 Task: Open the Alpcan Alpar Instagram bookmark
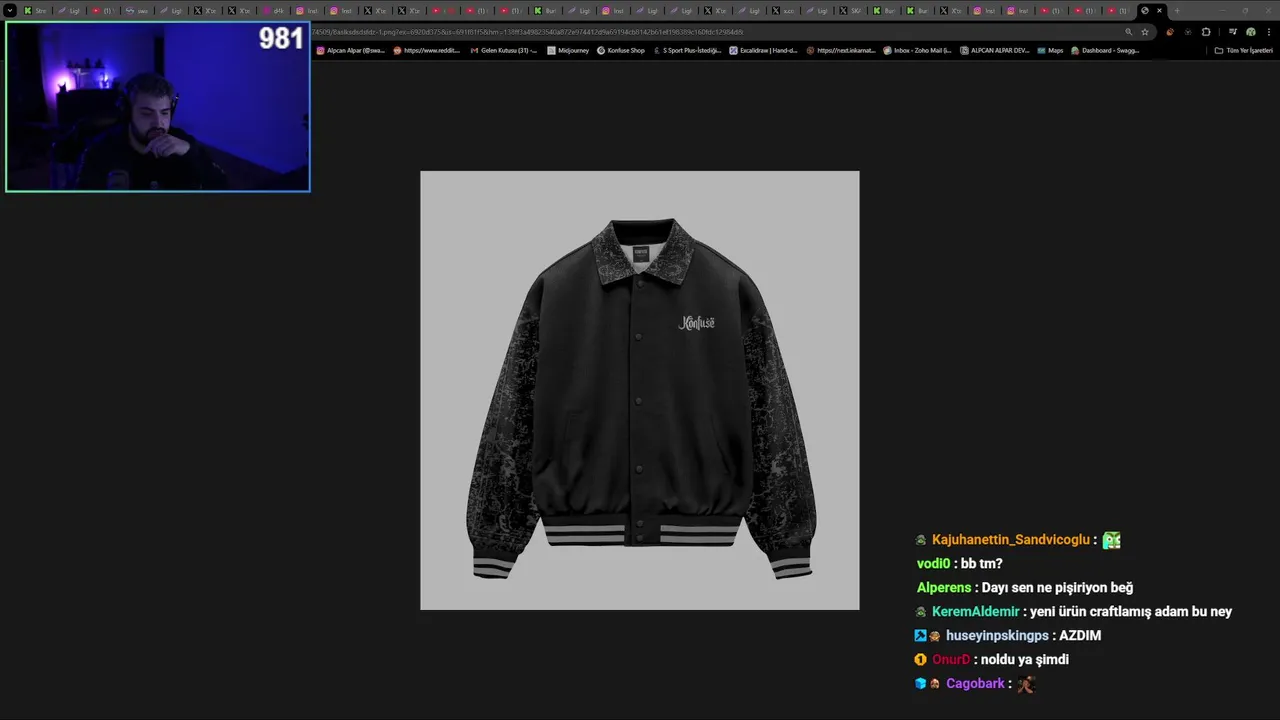click(350, 50)
